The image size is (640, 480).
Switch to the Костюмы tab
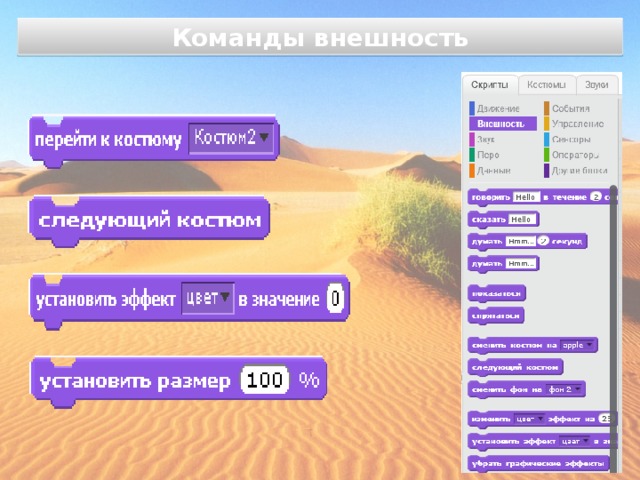click(546, 85)
